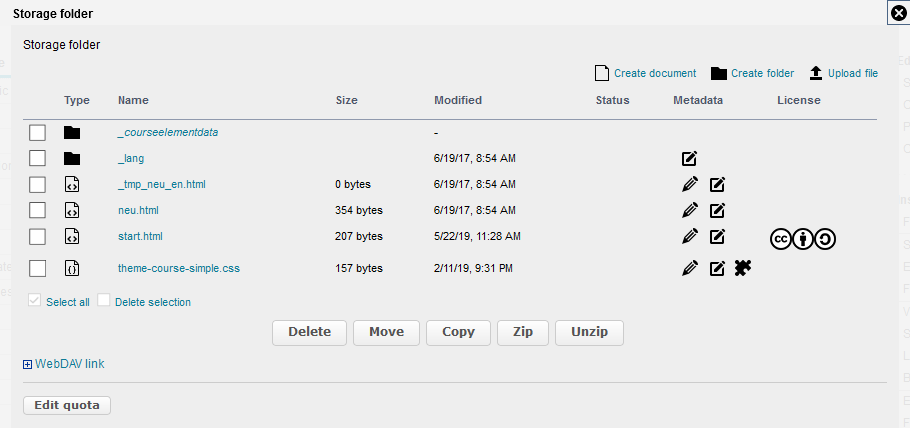Open metadata for _tmp_neu_en.html
This screenshot has width=910, height=428.
(x=717, y=184)
